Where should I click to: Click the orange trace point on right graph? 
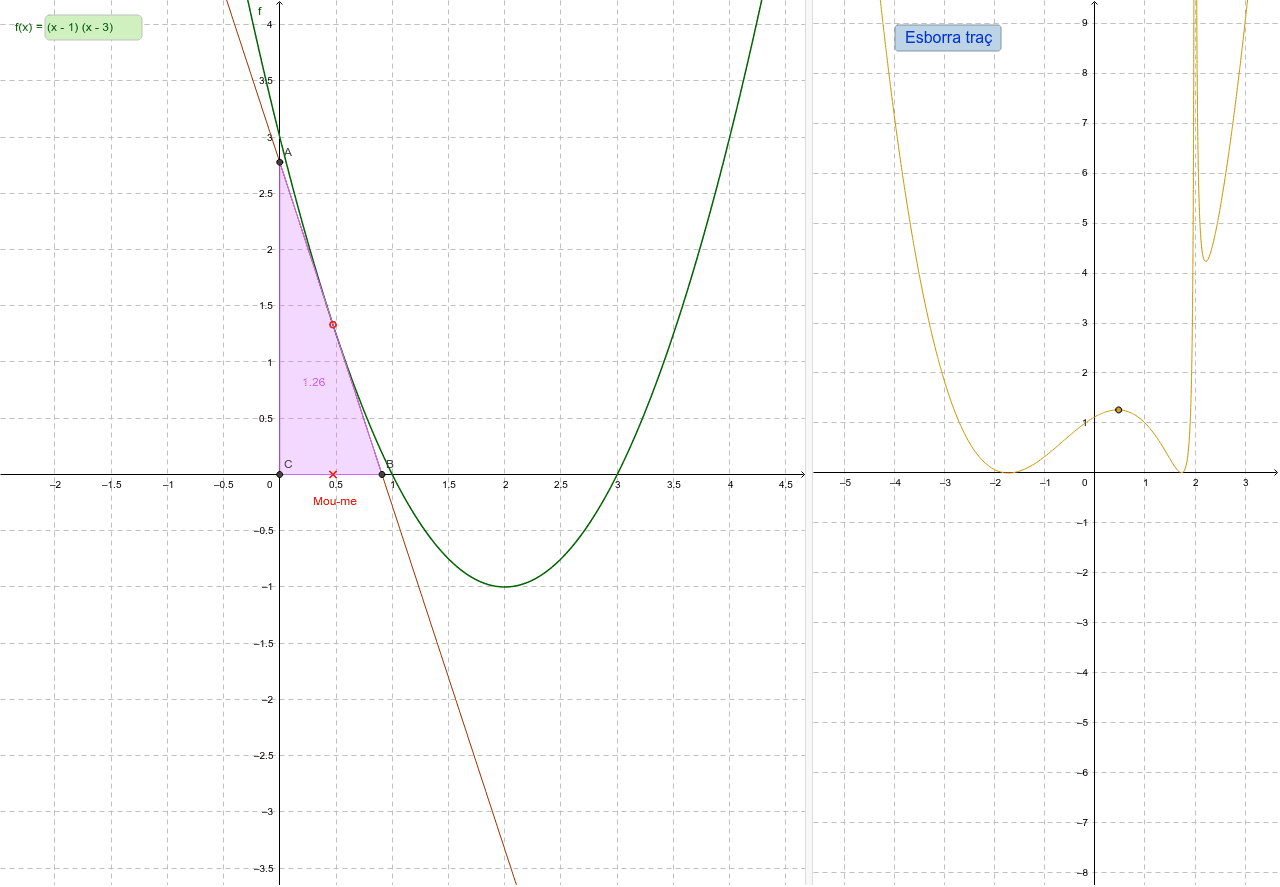(1119, 409)
